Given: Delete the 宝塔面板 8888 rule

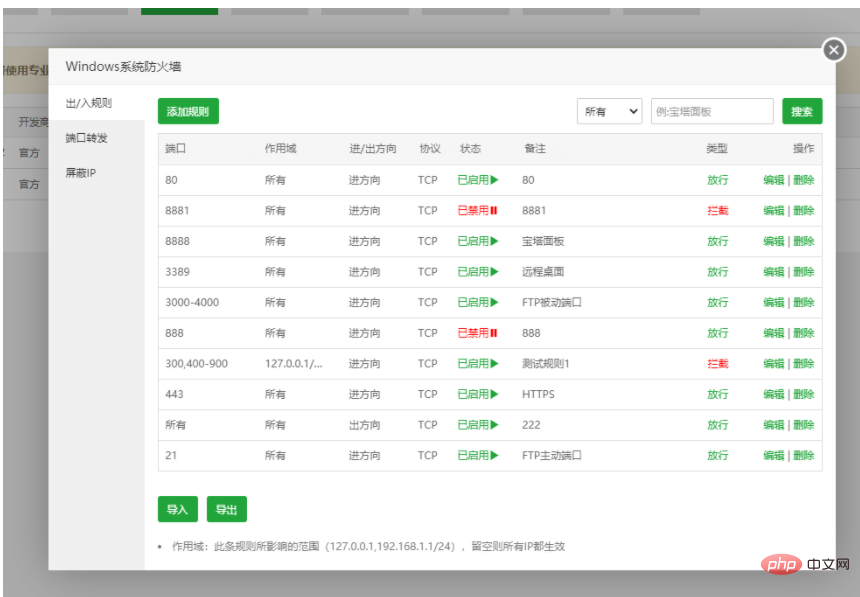Looking at the screenshot, I should [804, 241].
